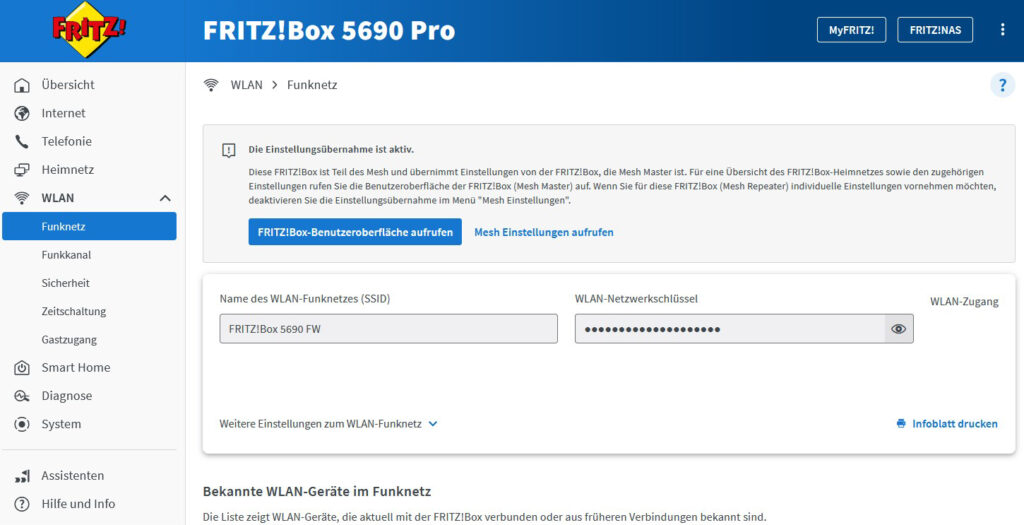The height and width of the screenshot is (525, 1024).
Task: Click Die Einstellungsübernahme ist aktiv heading
Action: [x=331, y=150]
